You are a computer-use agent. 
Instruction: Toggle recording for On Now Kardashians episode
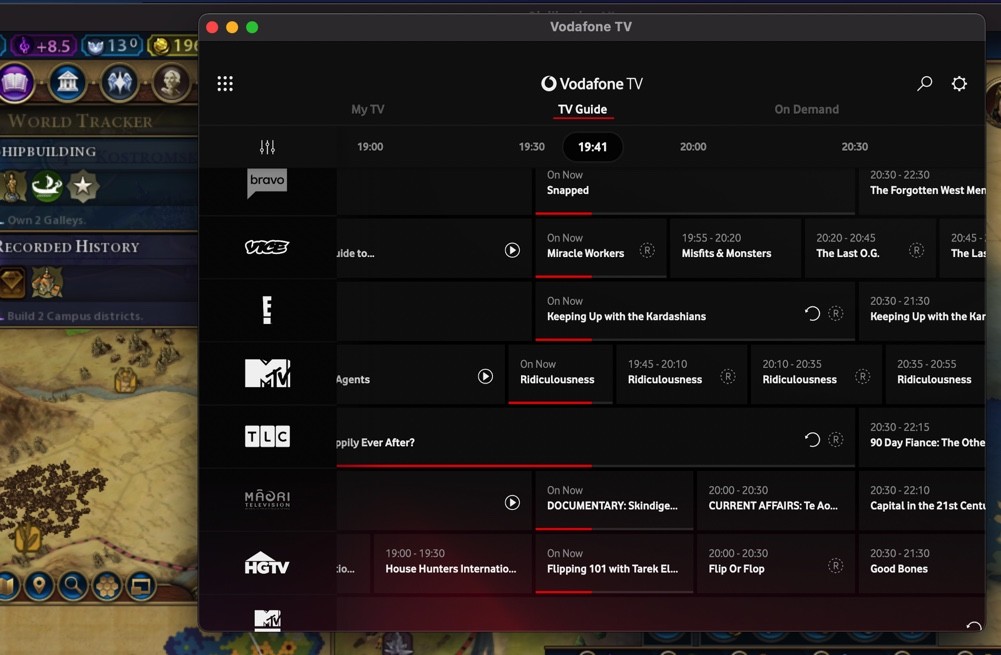pyautogui.click(x=836, y=313)
